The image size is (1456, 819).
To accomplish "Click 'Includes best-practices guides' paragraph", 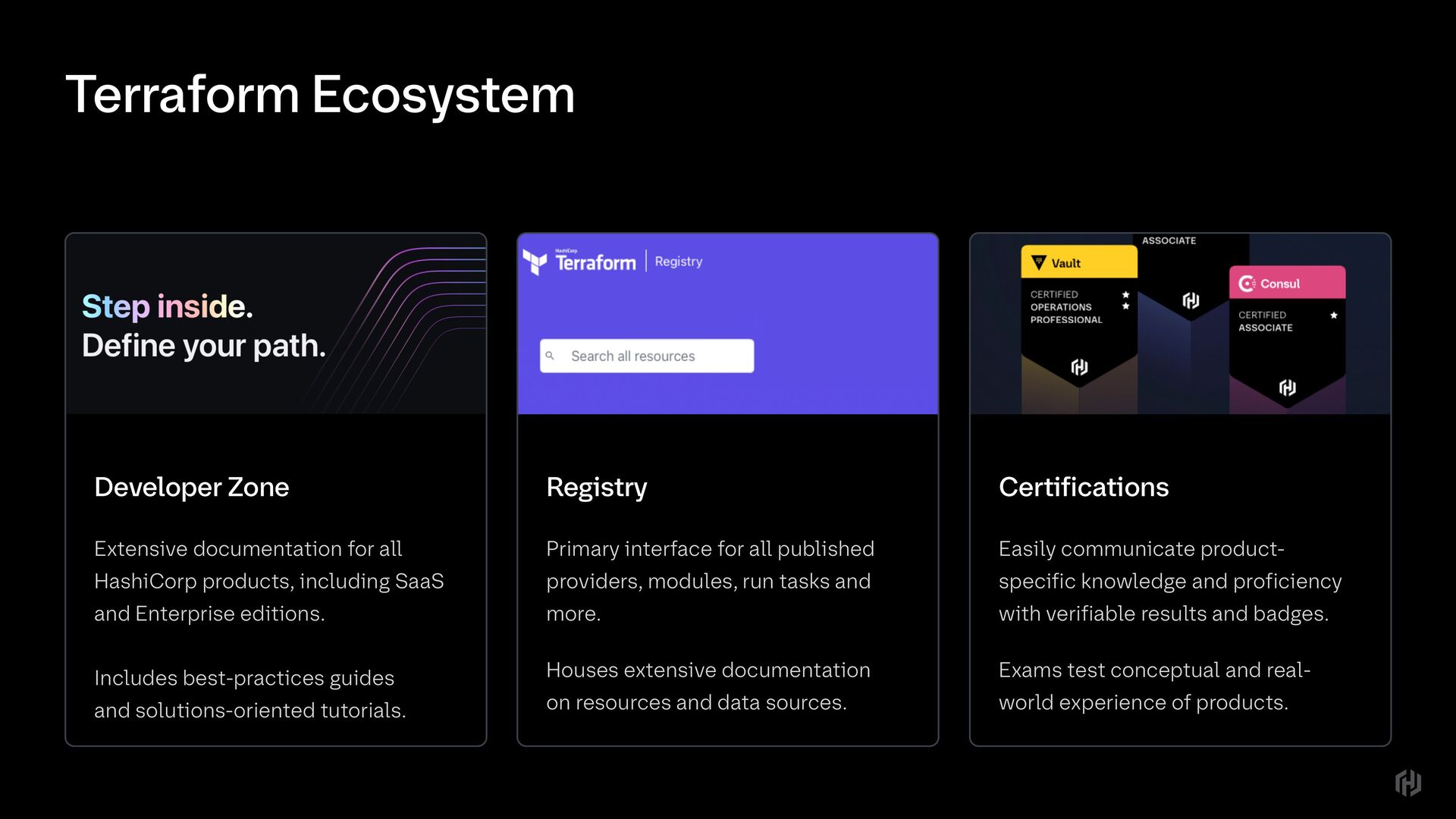I will click(250, 694).
